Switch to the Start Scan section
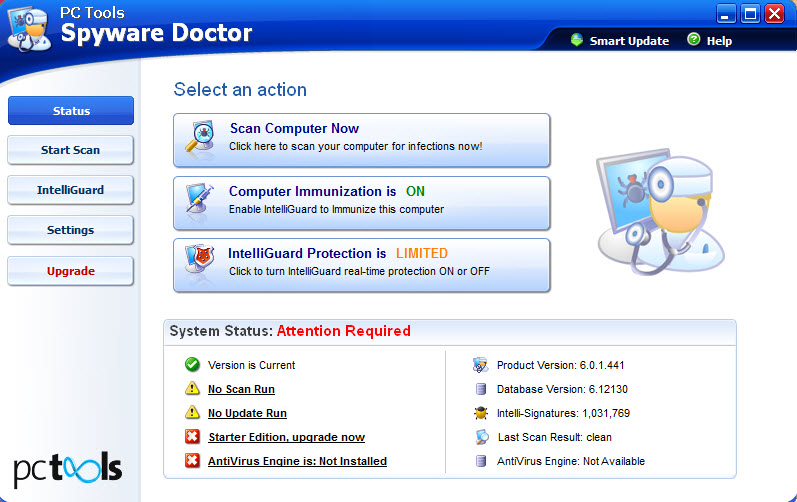Screen dimensions: 797x502 pyautogui.click(x=71, y=150)
